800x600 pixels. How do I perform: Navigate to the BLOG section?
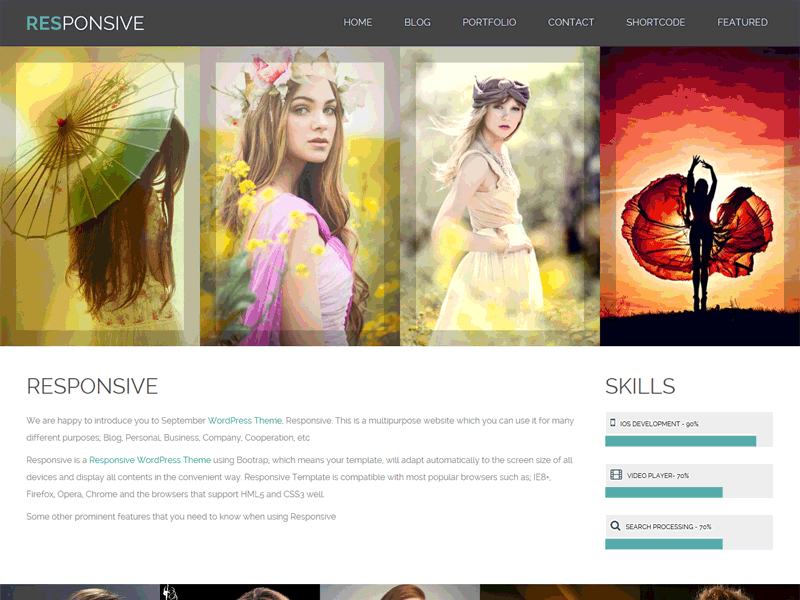tap(417, 21)
